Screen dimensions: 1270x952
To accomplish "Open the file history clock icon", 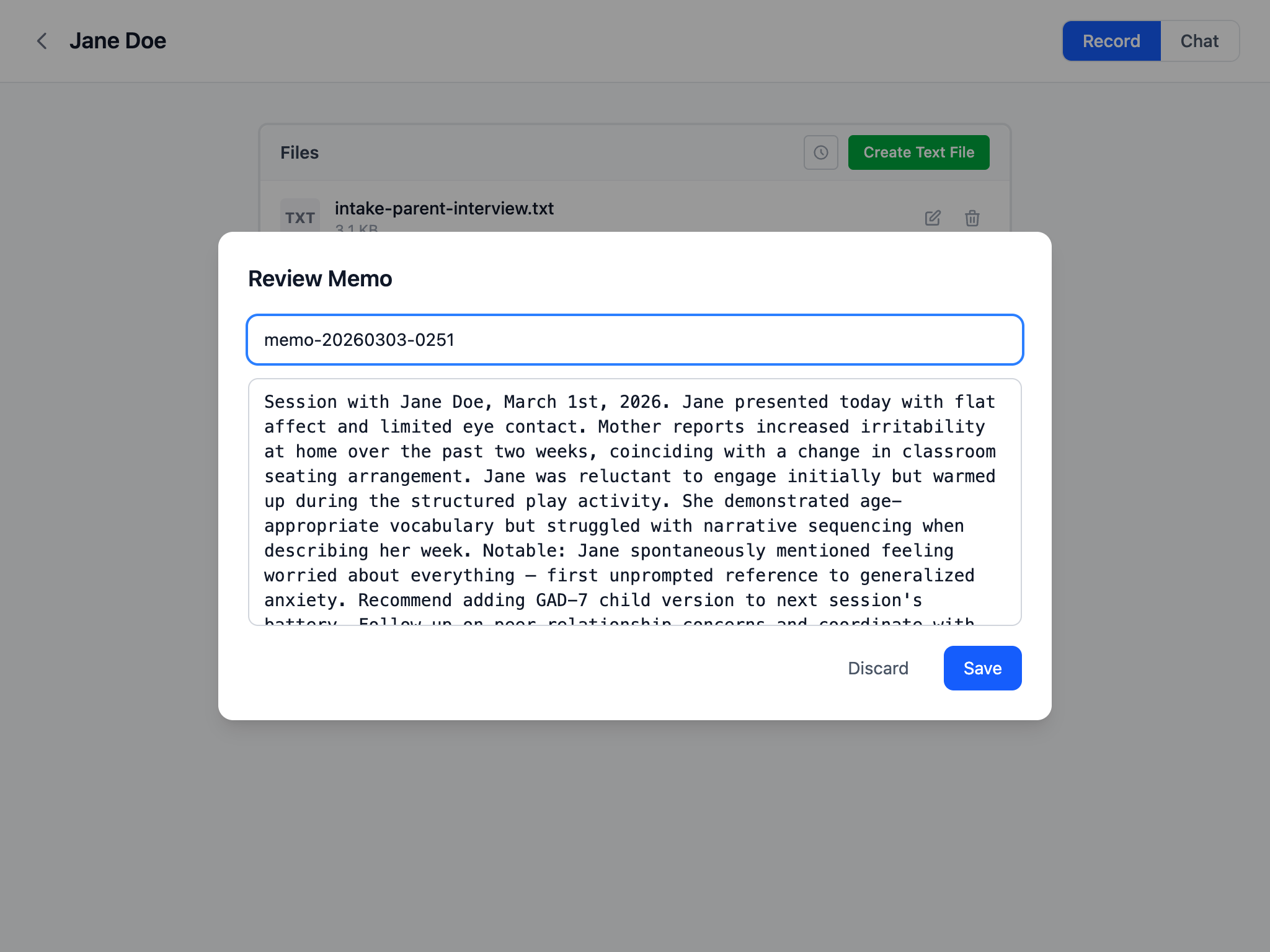I will [820, 152].
